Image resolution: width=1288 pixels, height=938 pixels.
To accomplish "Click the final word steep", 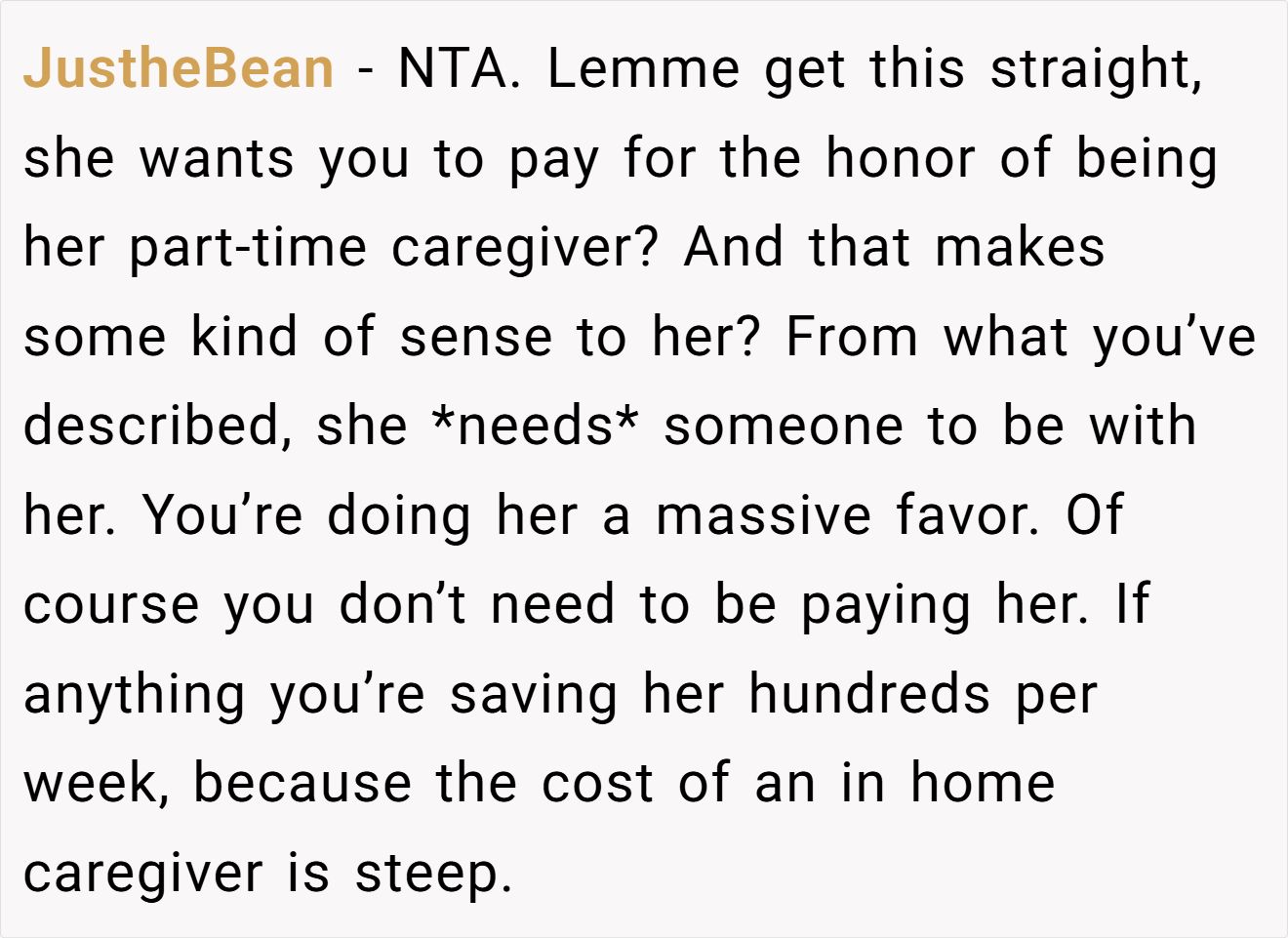I will [433, 875].
